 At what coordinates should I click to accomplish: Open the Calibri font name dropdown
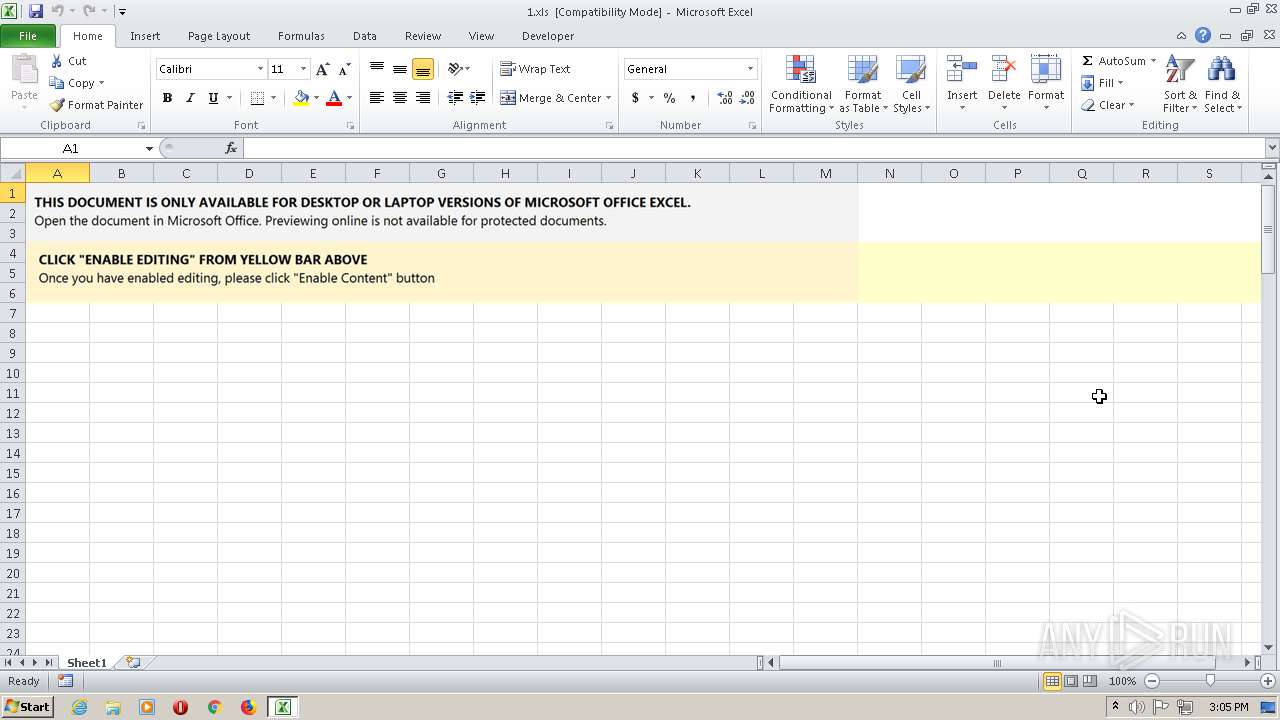tap(260, 69)
